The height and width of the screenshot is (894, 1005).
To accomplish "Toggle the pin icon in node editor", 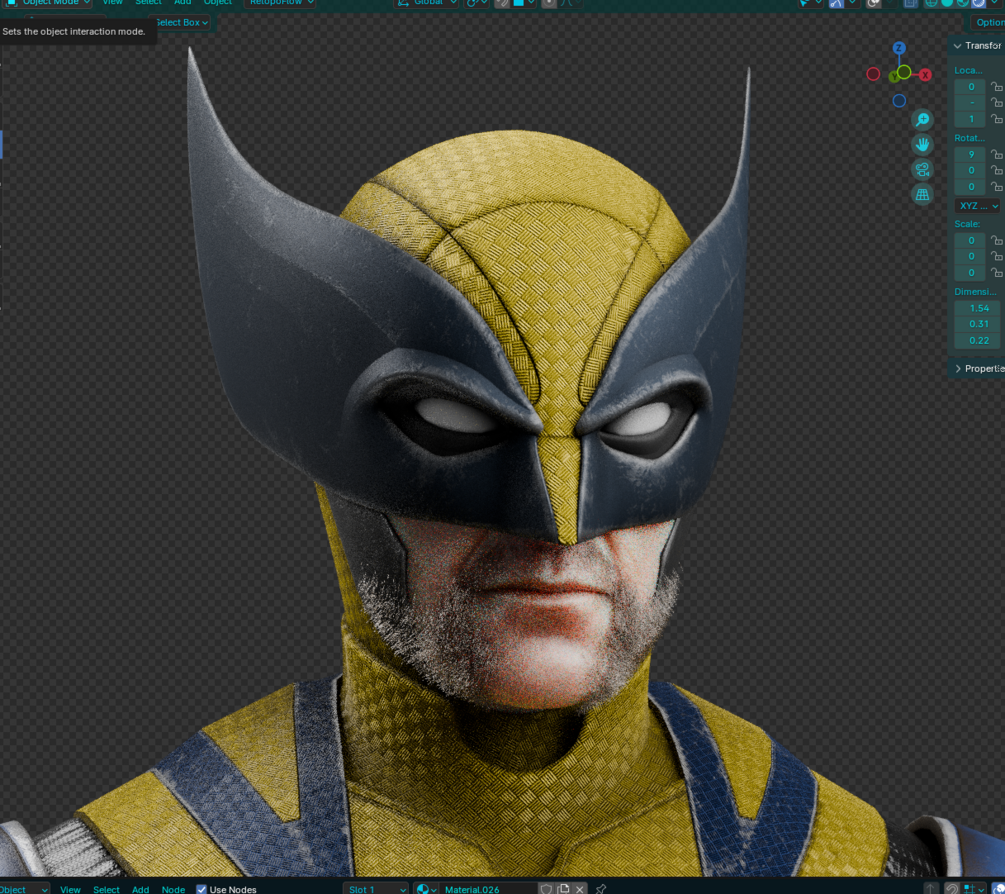I will 601,889.
